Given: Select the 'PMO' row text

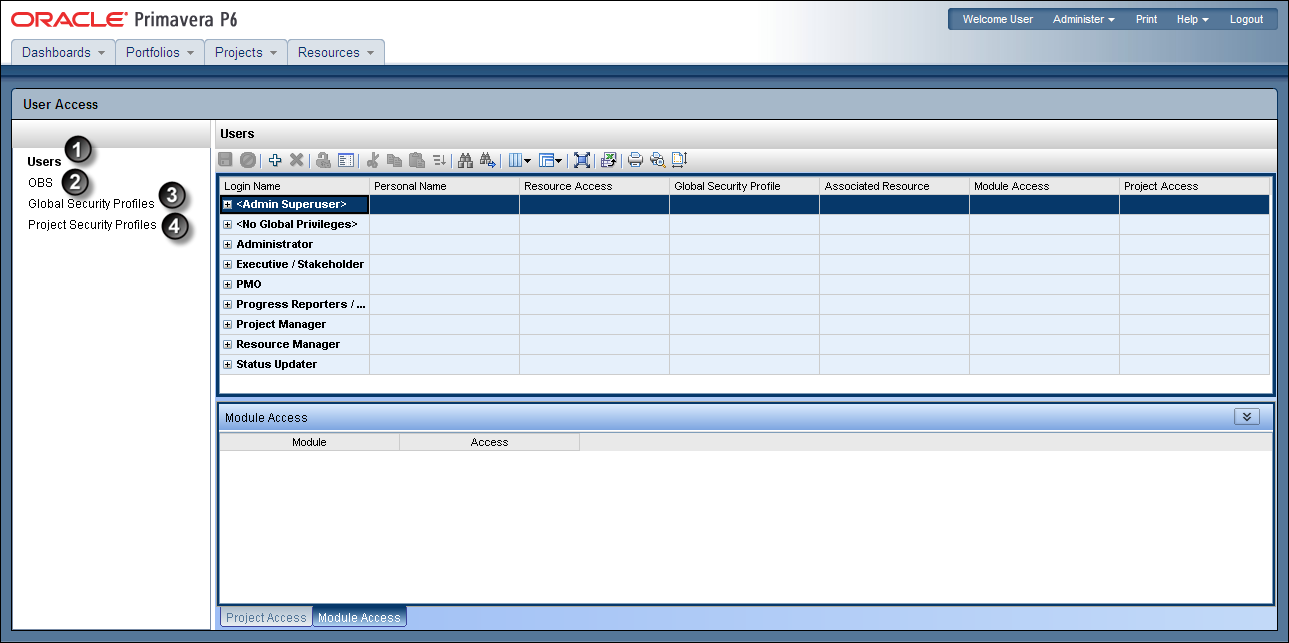Looking at the screenshot, I should 248,284.
